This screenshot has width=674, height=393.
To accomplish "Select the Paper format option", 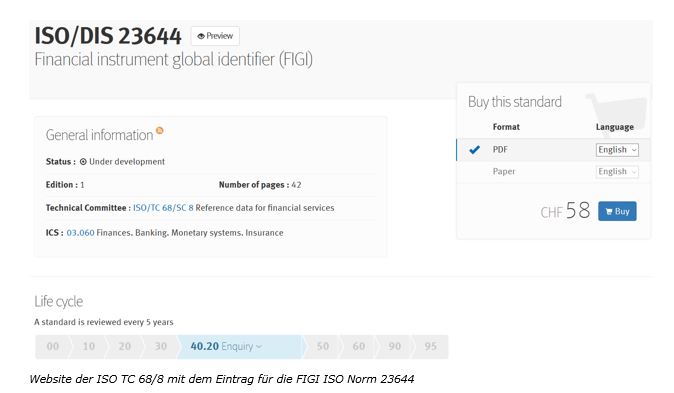I will [504, 171].
